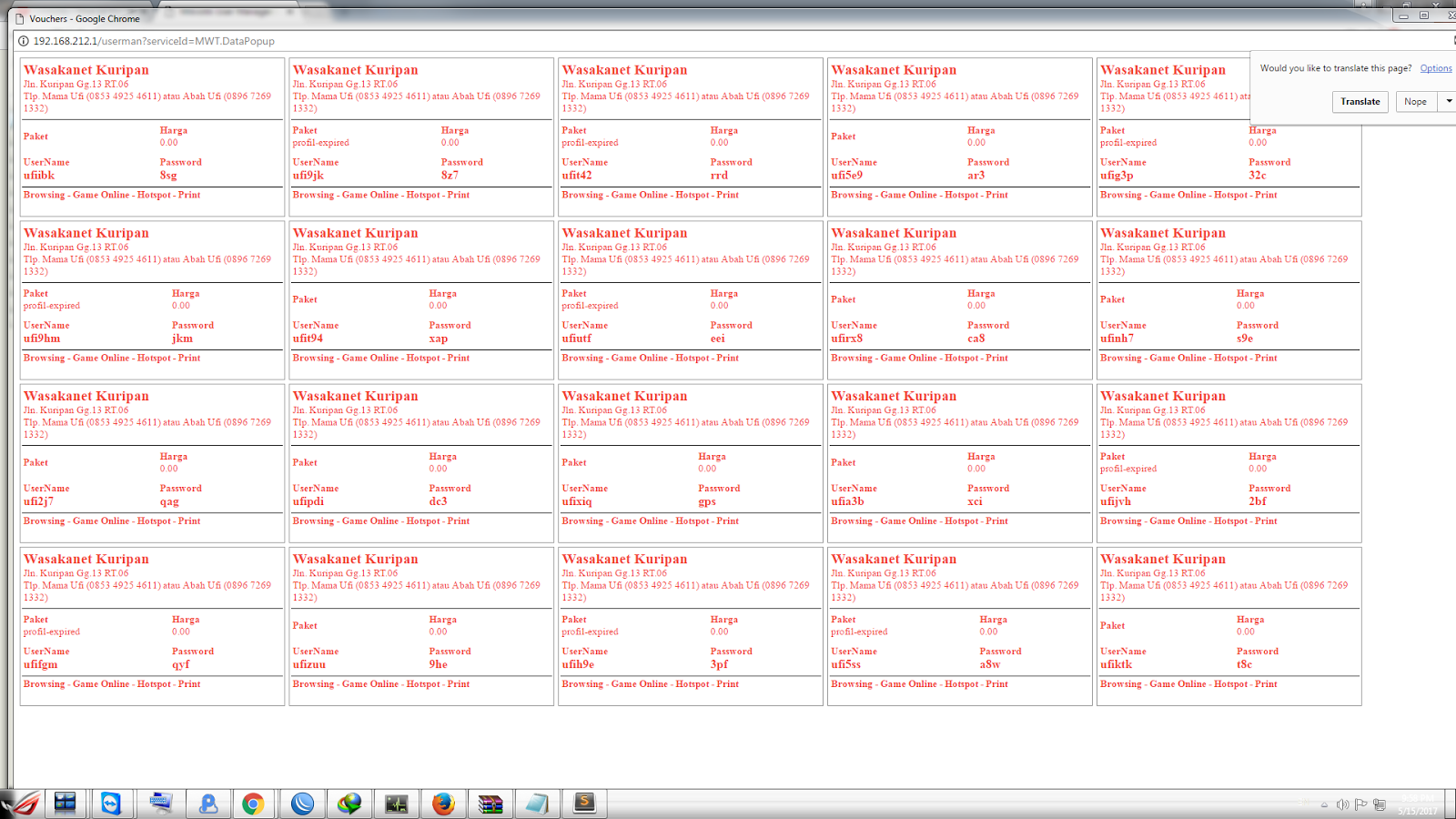Open Internet Download Manager from taskbar
1456x819 pixels.
coord(349,804)
